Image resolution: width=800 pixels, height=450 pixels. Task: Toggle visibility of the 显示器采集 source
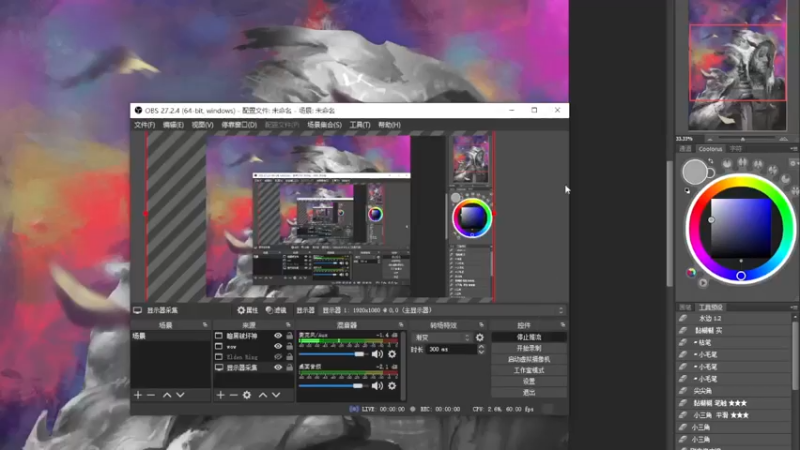pyautogui.click(x=278, y=367)
